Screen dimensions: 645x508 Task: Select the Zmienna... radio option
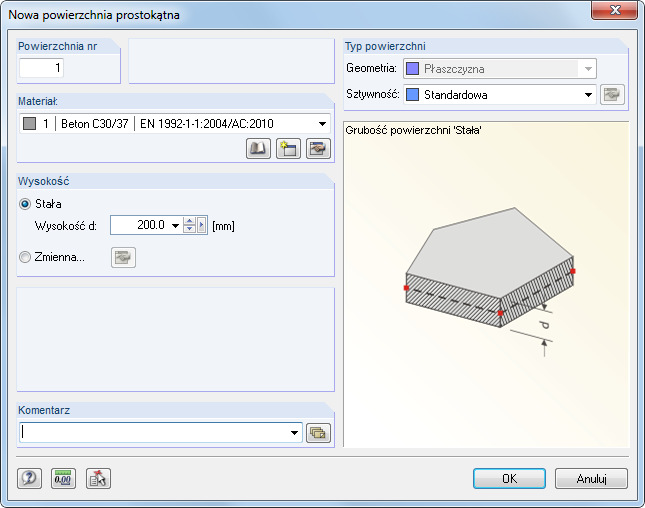(x=25, y=257)
